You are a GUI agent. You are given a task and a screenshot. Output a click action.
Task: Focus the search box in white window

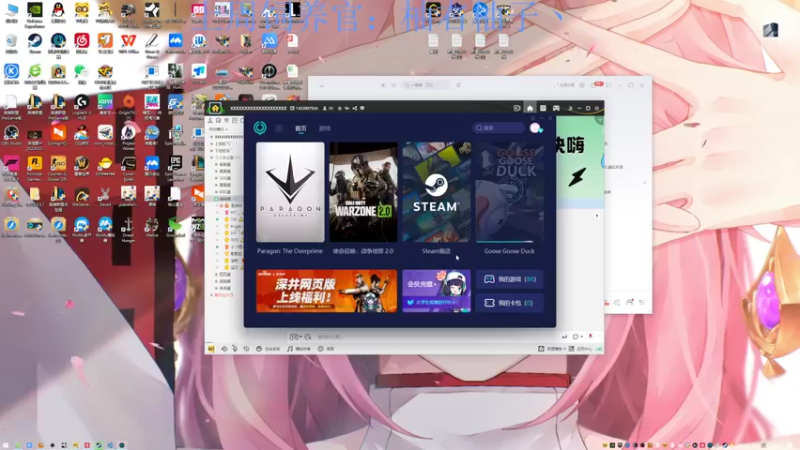point(426,85)
